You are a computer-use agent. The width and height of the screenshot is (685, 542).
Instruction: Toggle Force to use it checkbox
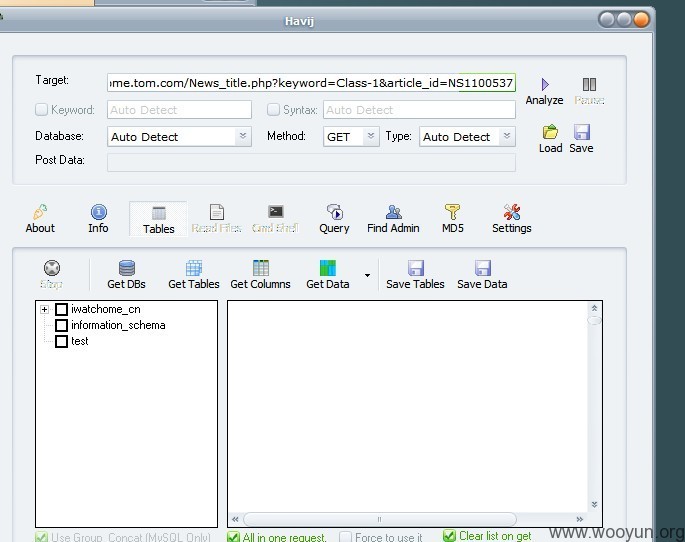point(345,537)
